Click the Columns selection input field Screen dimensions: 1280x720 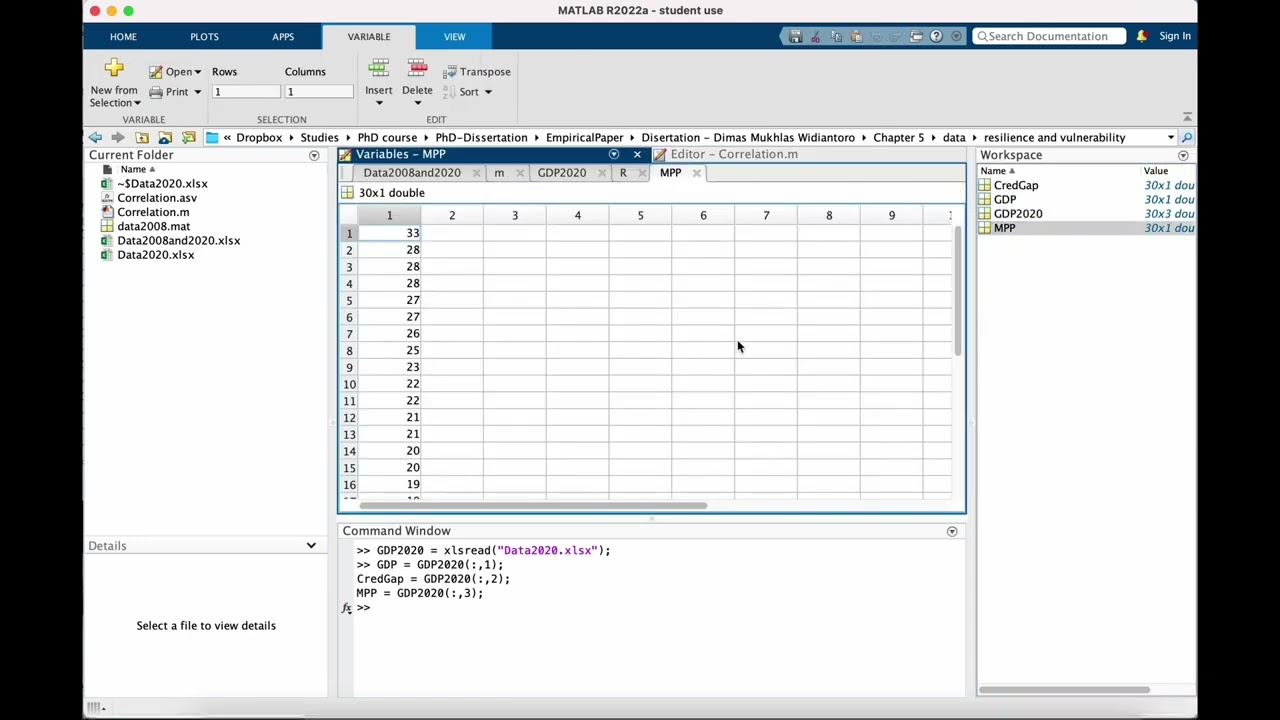pyautogui.click(x=319, y=92)
